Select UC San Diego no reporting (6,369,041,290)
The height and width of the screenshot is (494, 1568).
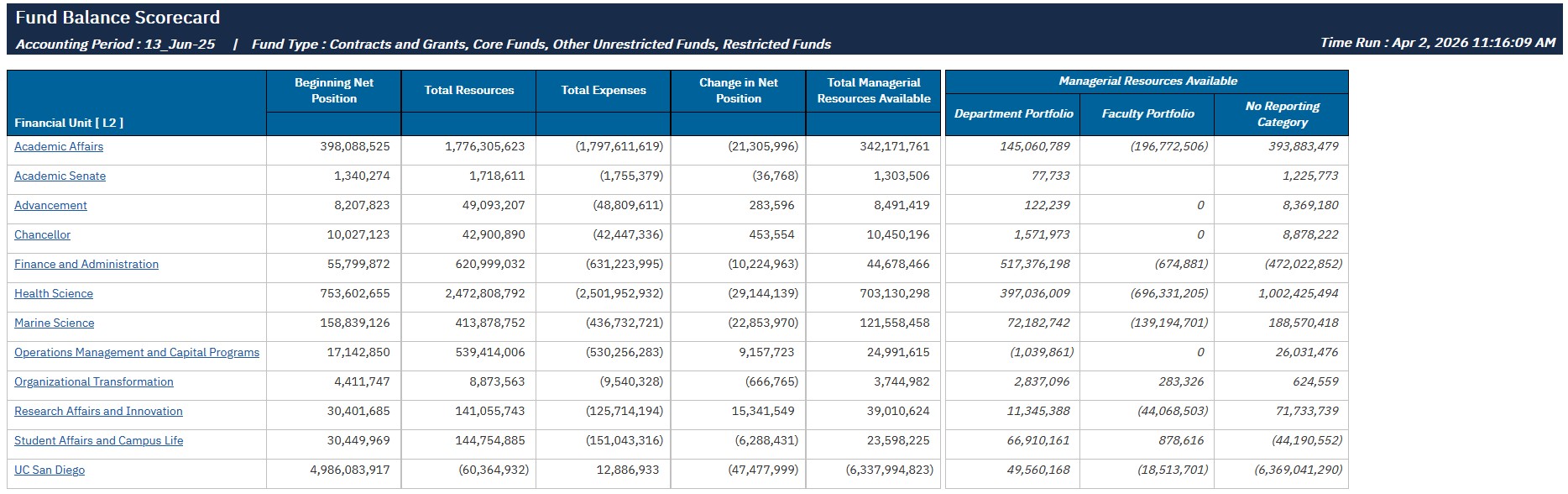(x=1299, y=470)
